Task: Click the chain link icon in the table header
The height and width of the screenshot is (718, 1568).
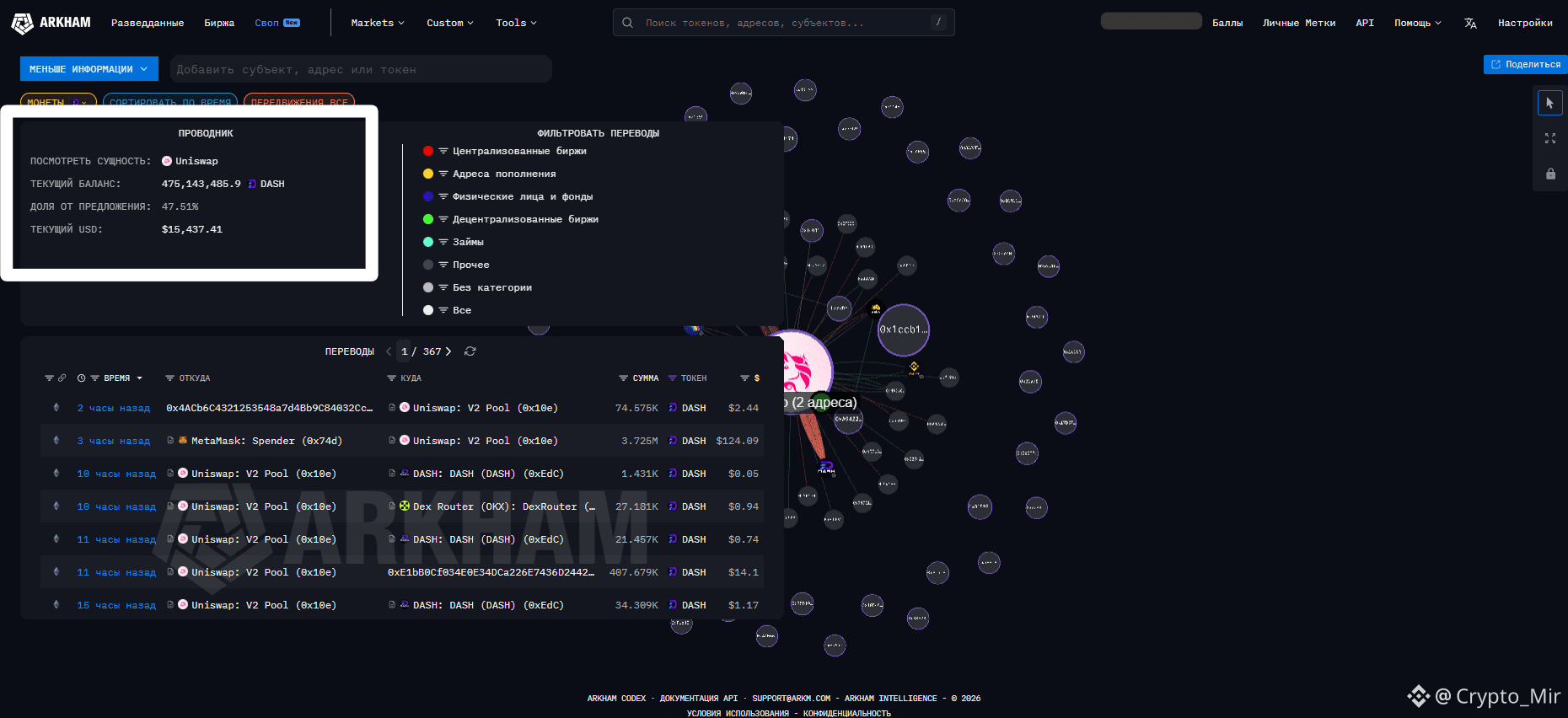Action: tap(62, 378)
